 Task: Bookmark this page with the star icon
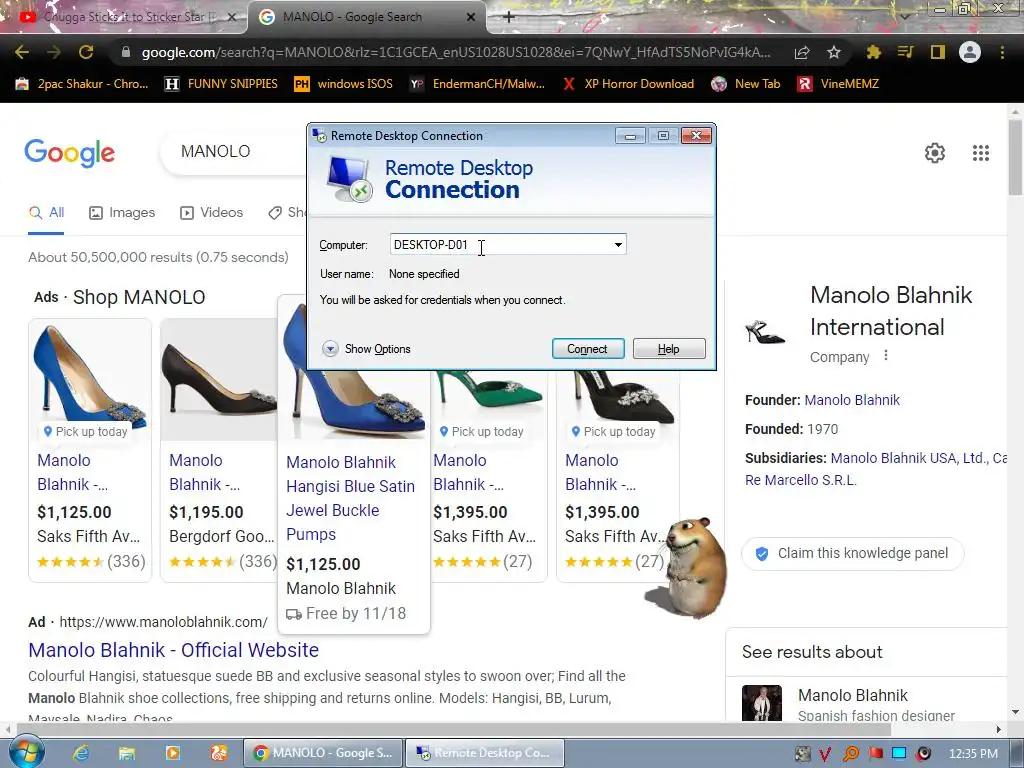coord(834,52)
